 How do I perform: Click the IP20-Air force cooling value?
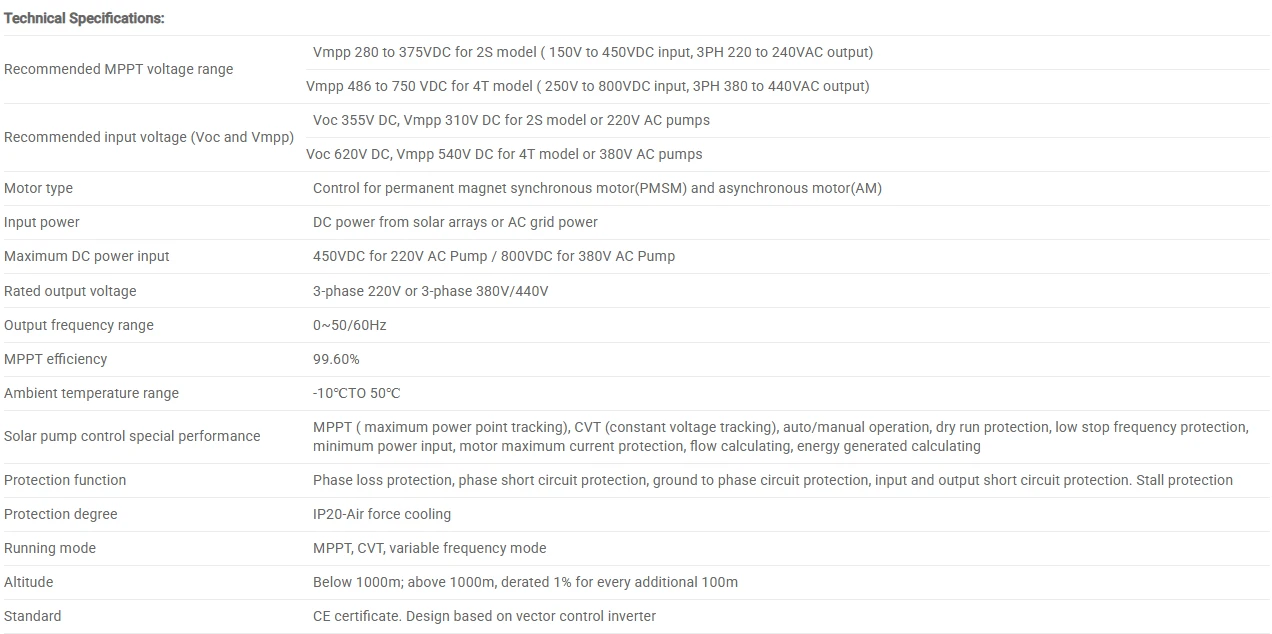[x=382, y=514]
